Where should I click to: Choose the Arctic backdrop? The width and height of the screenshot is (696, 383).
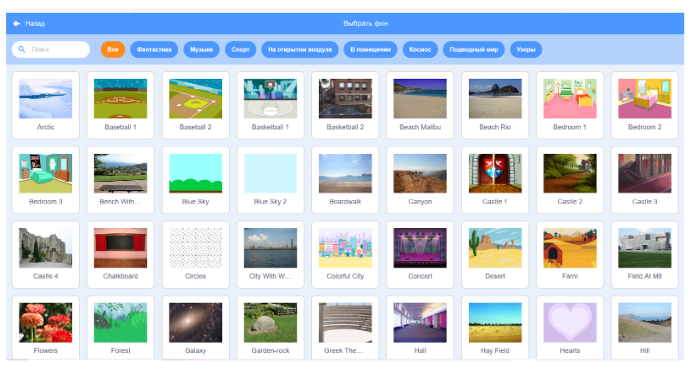(46, 105)
